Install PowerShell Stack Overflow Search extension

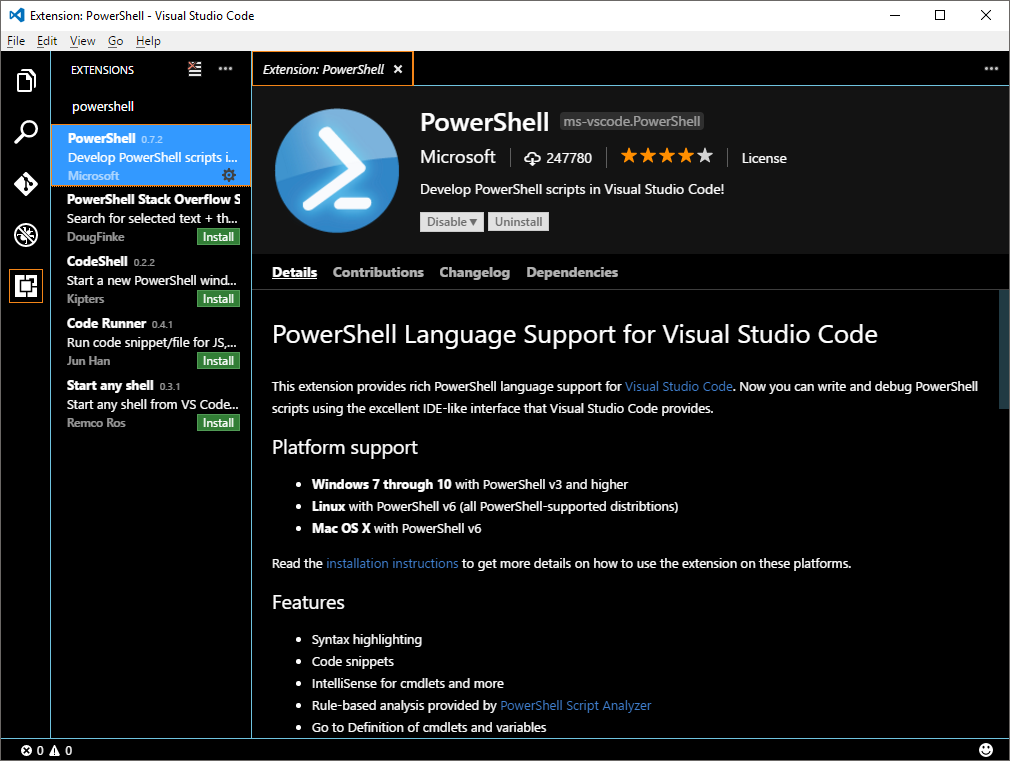(x=218, y=237)
